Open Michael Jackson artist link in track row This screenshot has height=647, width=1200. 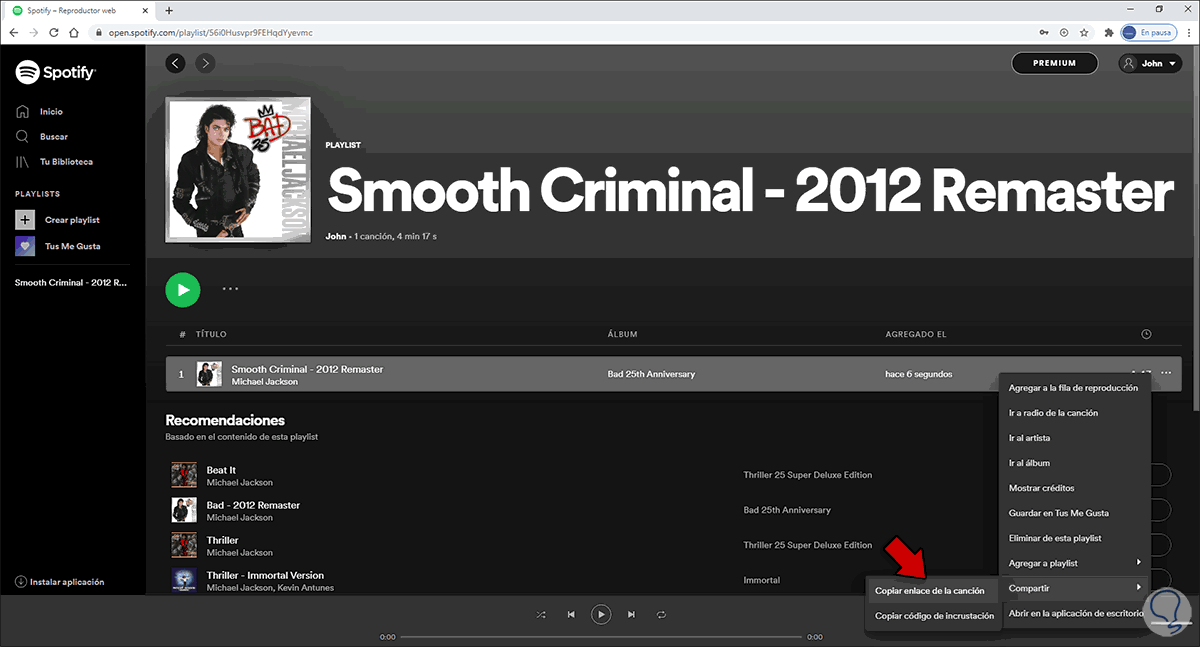(x=265, y=382)
